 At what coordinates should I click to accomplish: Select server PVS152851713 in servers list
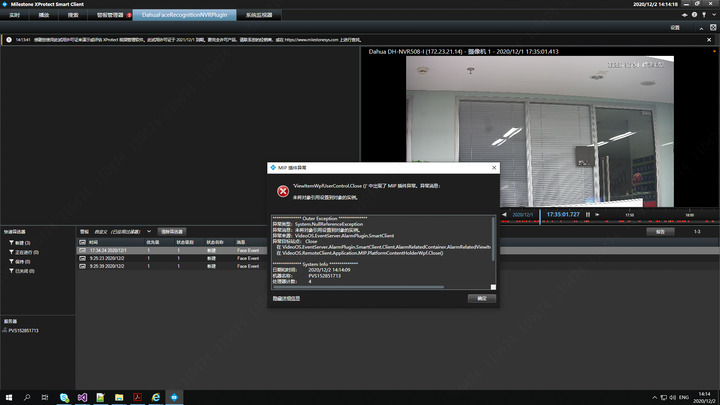pyautogui.click(x=24, y=329)
